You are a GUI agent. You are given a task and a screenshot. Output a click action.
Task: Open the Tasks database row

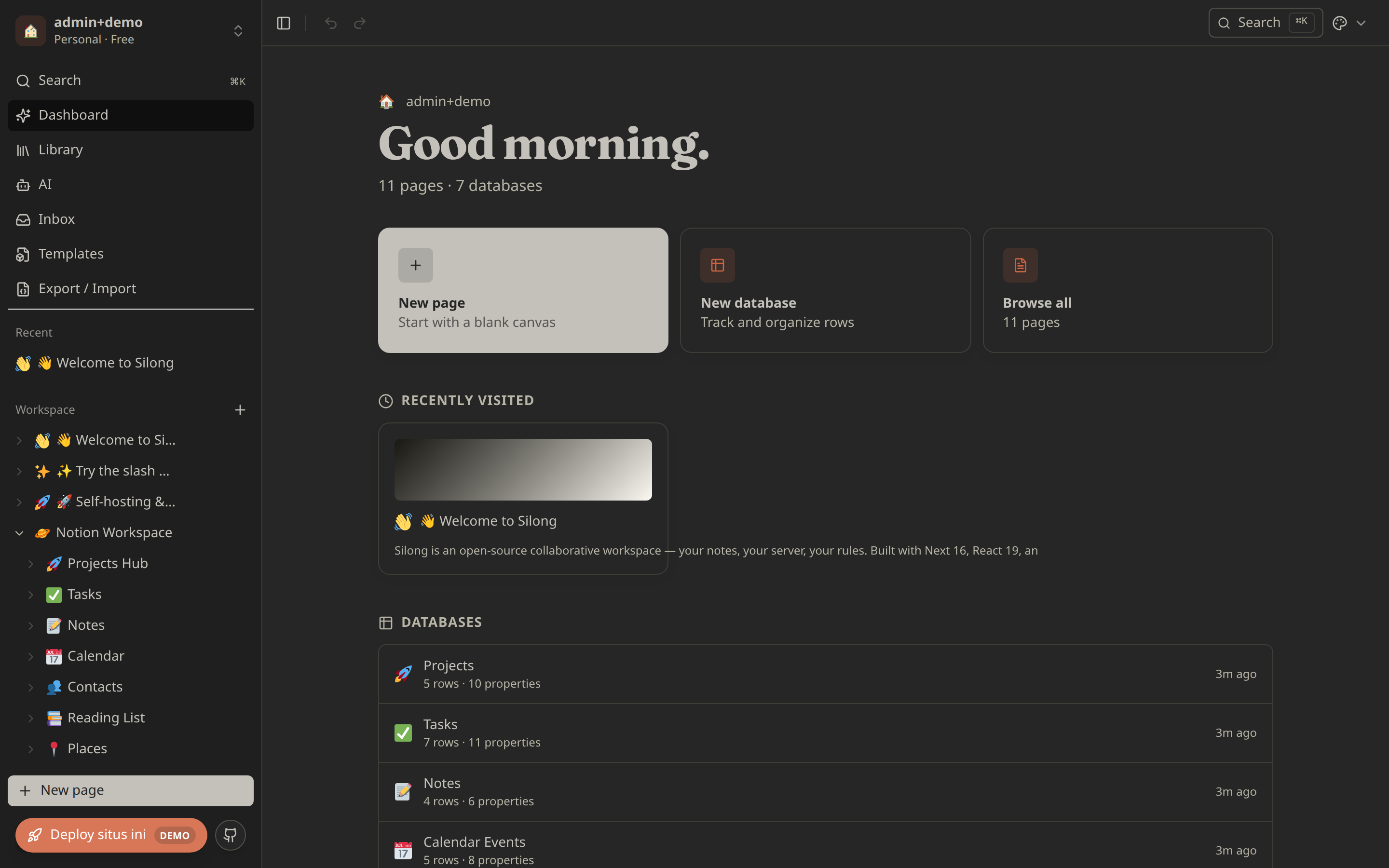click(x=825, y=733)
